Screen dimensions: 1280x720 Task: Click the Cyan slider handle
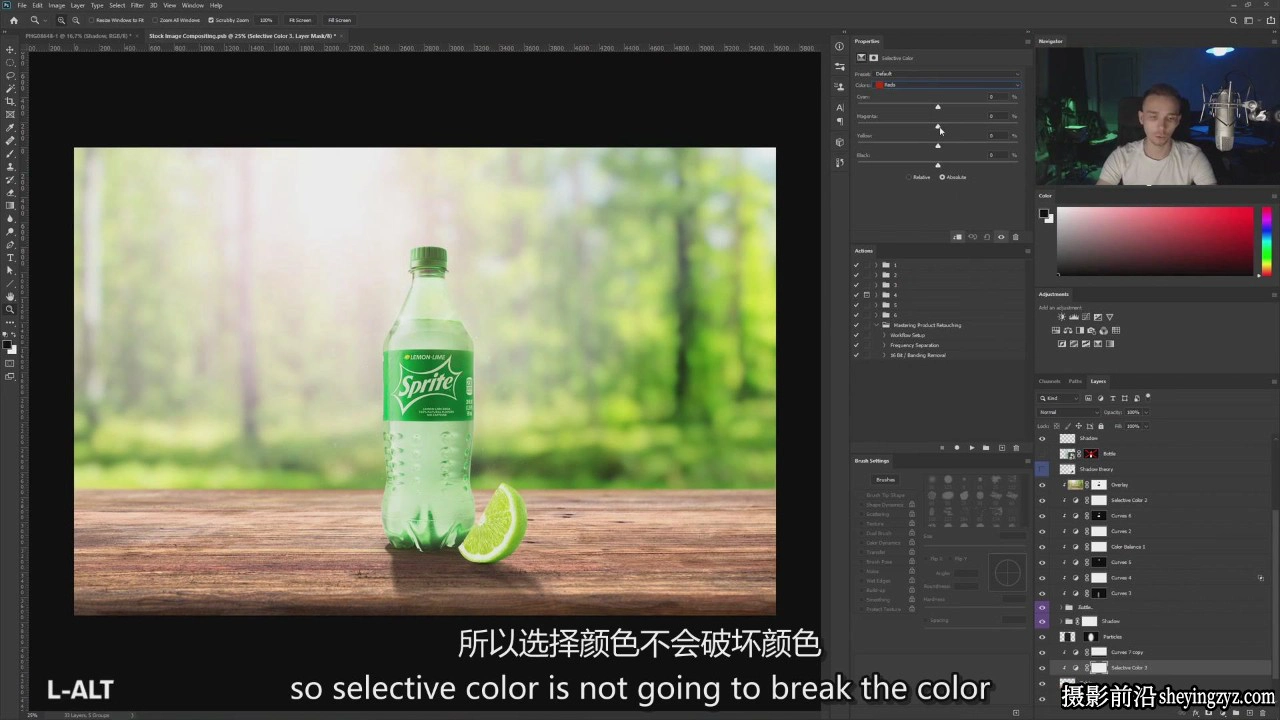coord(938,106)
